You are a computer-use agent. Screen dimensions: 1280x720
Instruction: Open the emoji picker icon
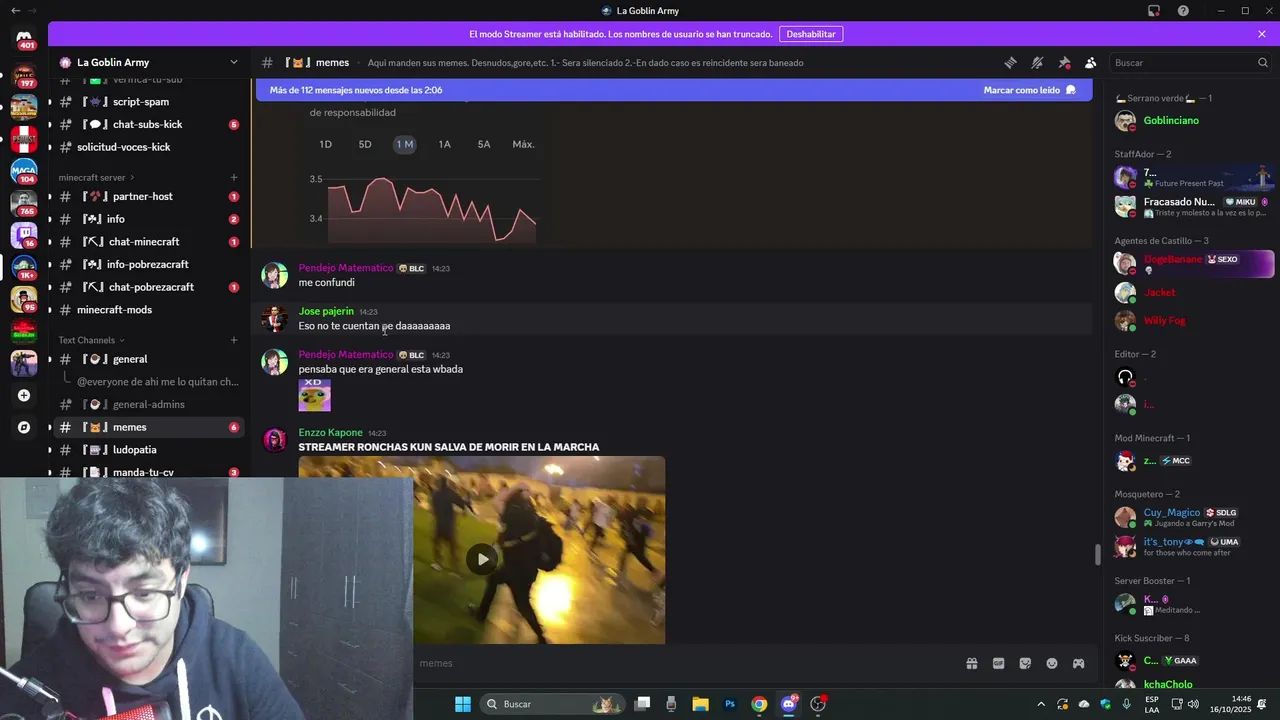pos(1052,663)
